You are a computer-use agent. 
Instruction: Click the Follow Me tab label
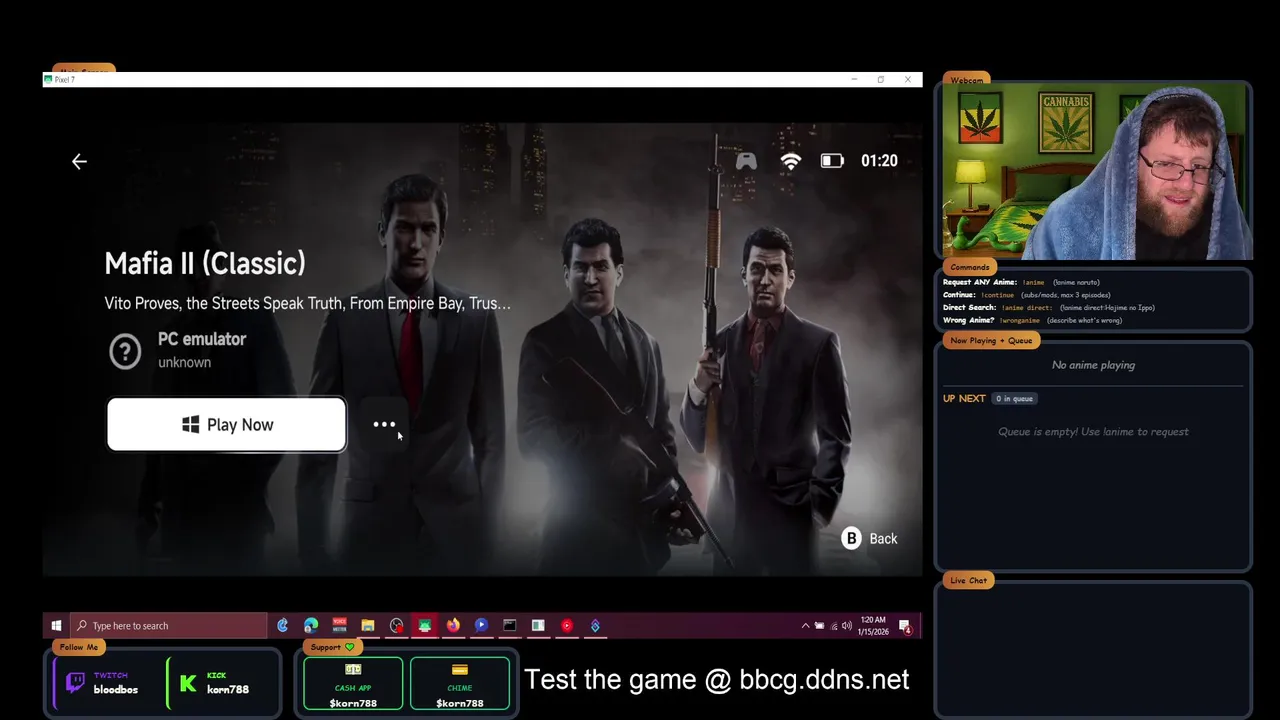tap(79, 647)
